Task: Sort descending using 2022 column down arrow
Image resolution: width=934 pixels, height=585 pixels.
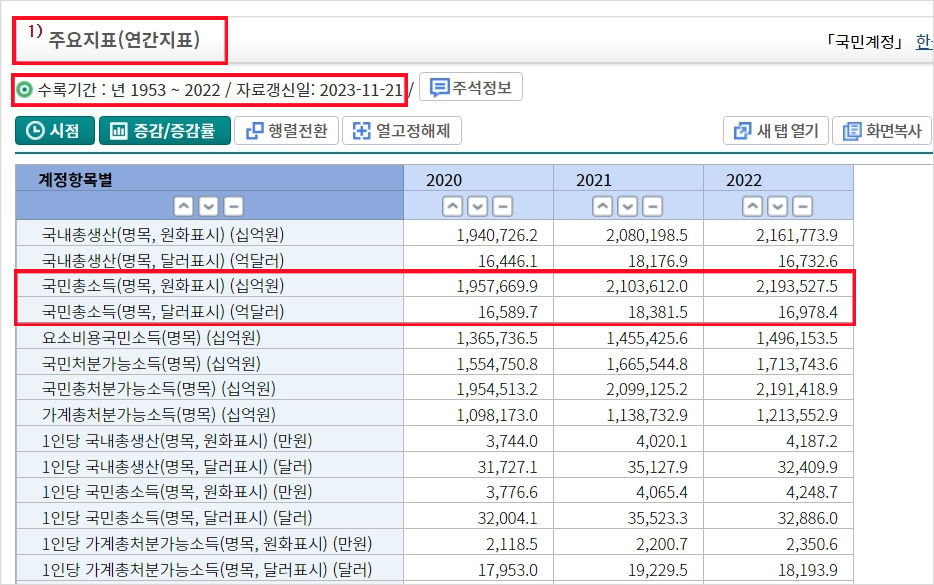Action: (x=778, y=207)
